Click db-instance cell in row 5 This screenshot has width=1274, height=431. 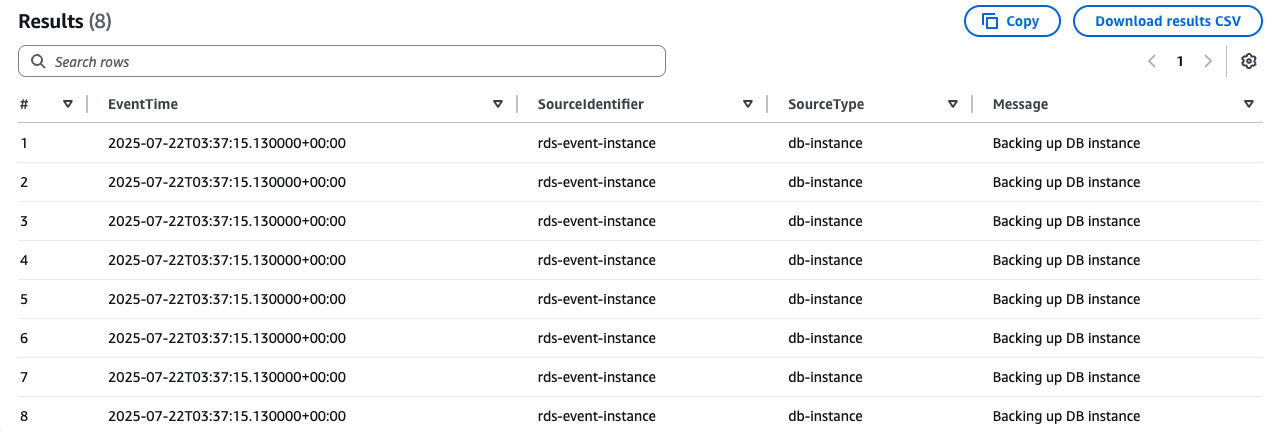pos(825,299)
